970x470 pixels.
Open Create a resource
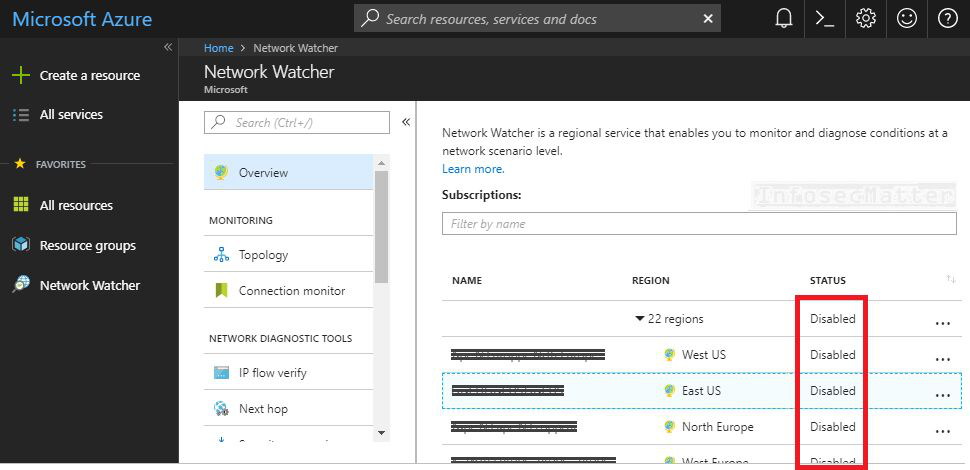point(90,75)
